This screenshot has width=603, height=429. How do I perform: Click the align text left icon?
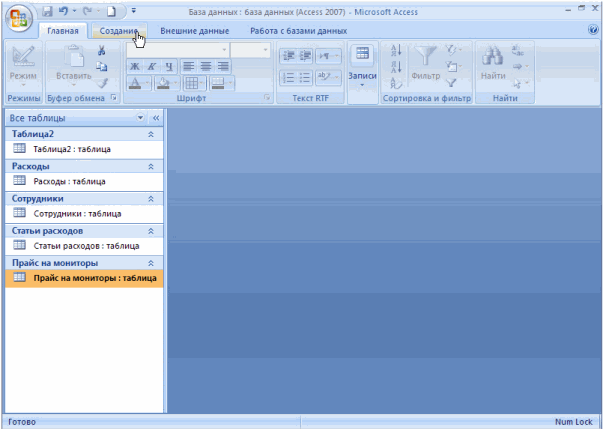(188, 66)
